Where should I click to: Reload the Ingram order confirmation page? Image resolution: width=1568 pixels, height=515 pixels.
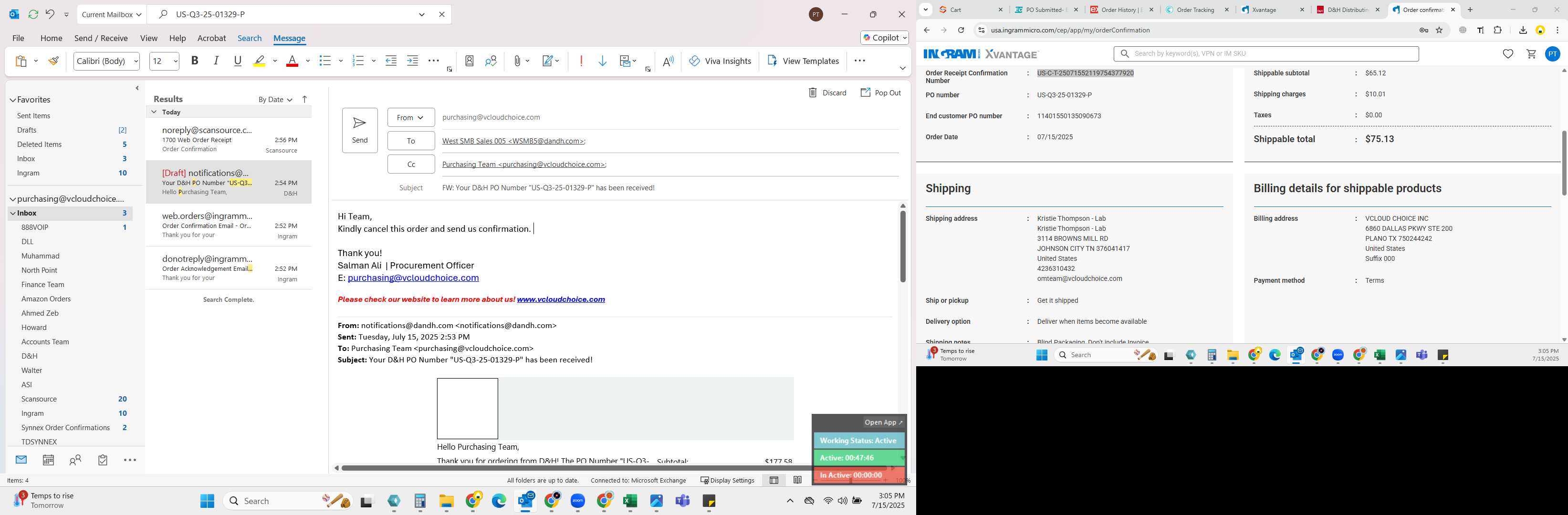coord(961,30)
